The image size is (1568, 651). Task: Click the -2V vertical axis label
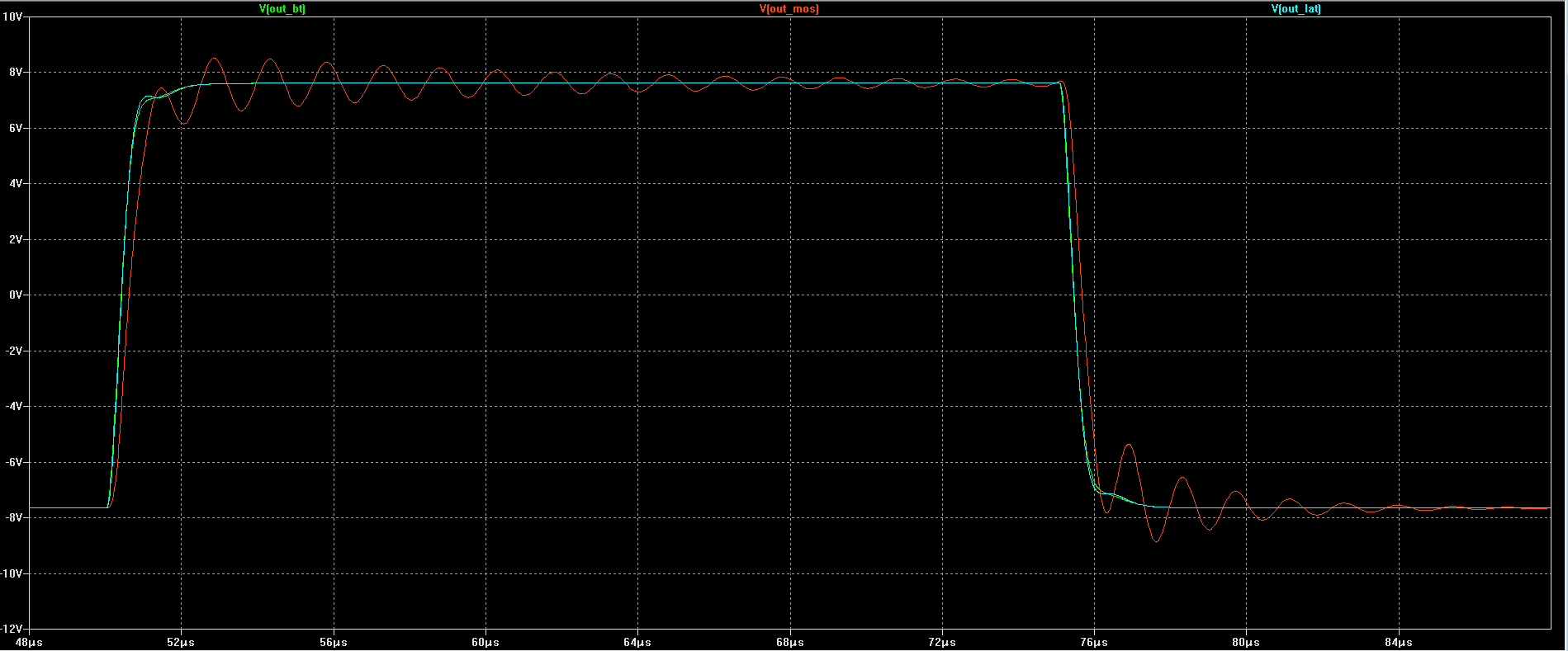(14, 351)
